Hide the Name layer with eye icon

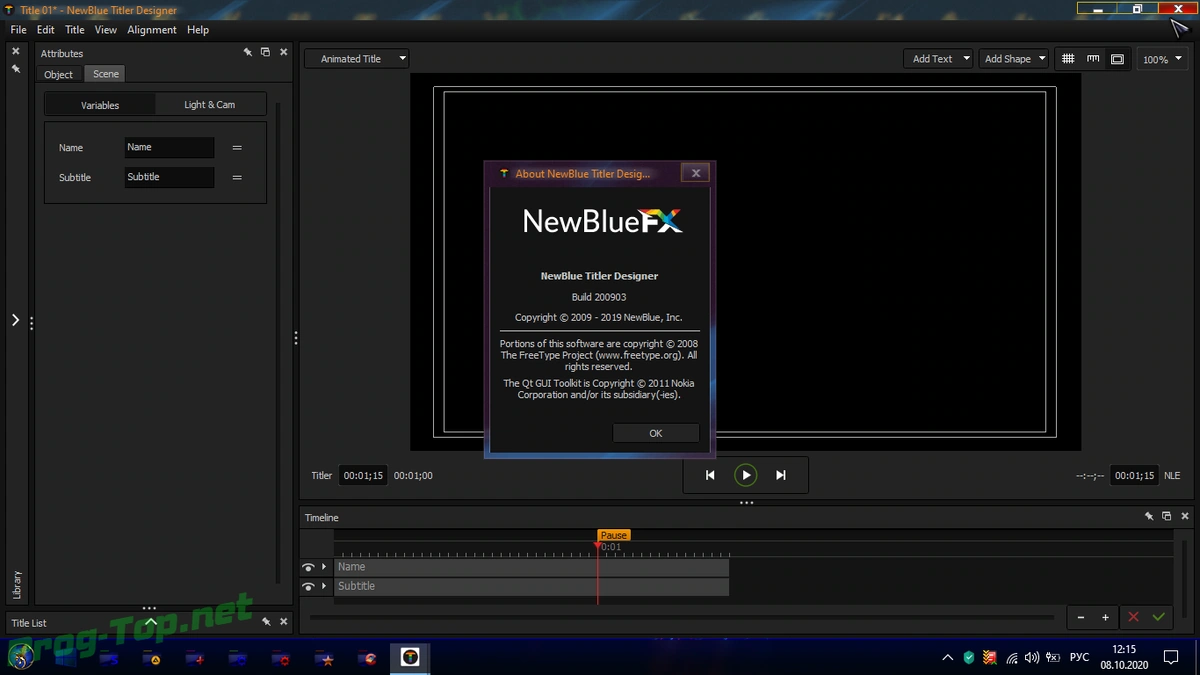point(308,568)
